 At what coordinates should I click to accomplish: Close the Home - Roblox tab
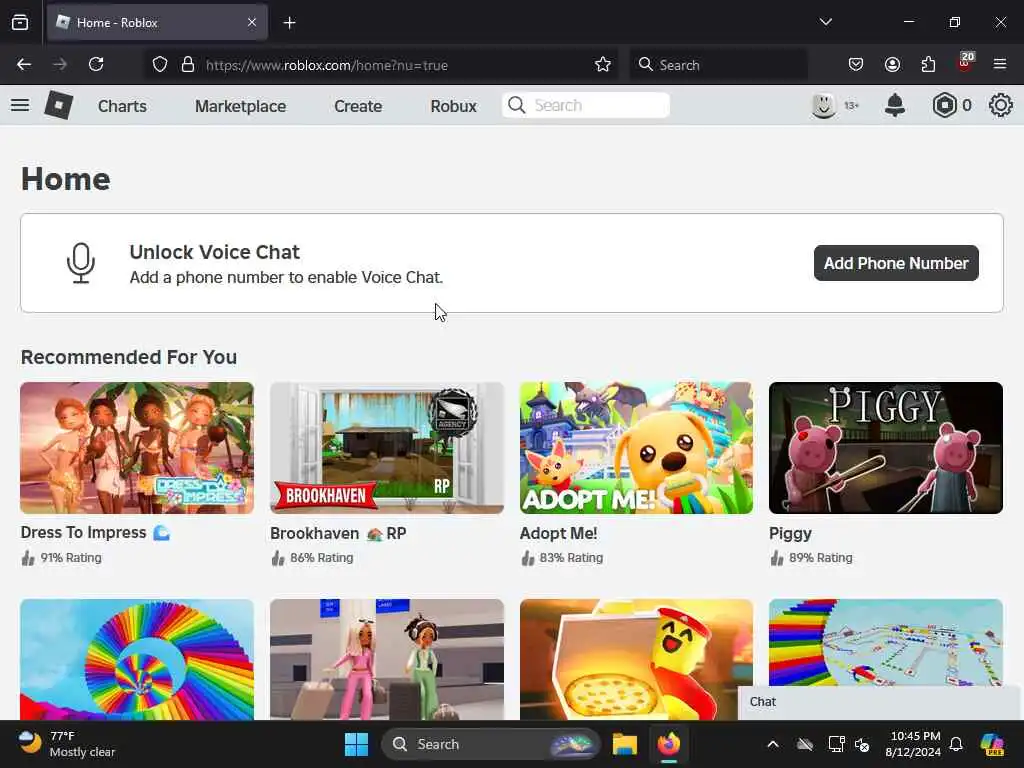point(252,22)
